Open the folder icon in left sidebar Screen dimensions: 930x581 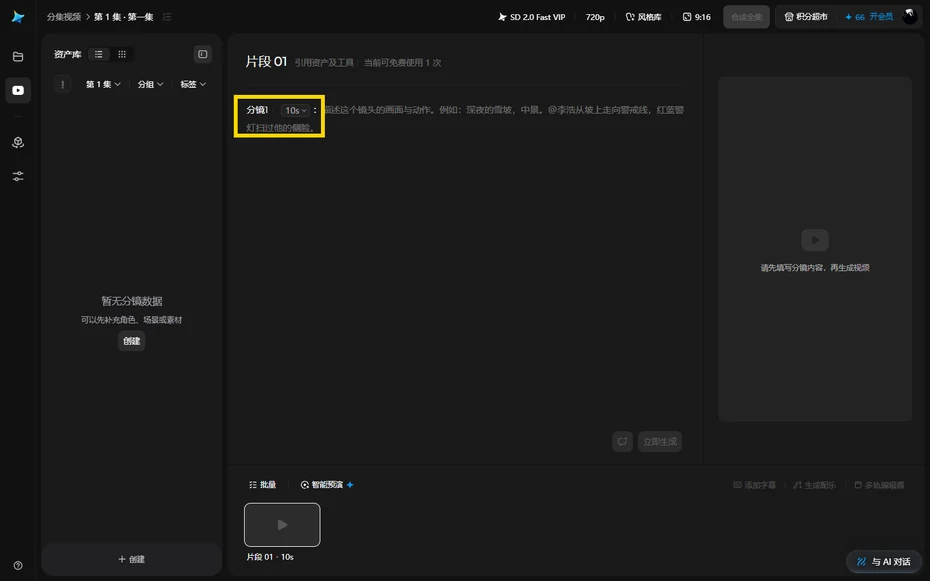[18, 57]
